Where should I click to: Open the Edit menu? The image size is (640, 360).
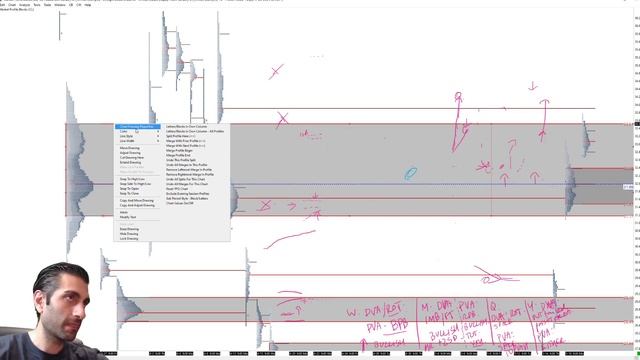coord(2,5)
